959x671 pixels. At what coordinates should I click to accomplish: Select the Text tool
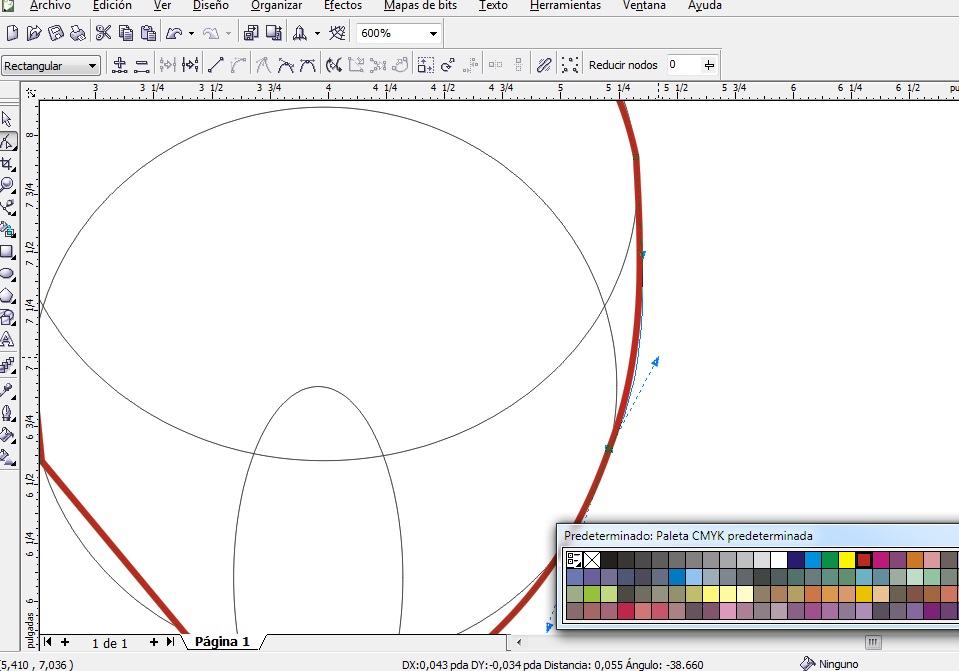(x=8, y=339)
